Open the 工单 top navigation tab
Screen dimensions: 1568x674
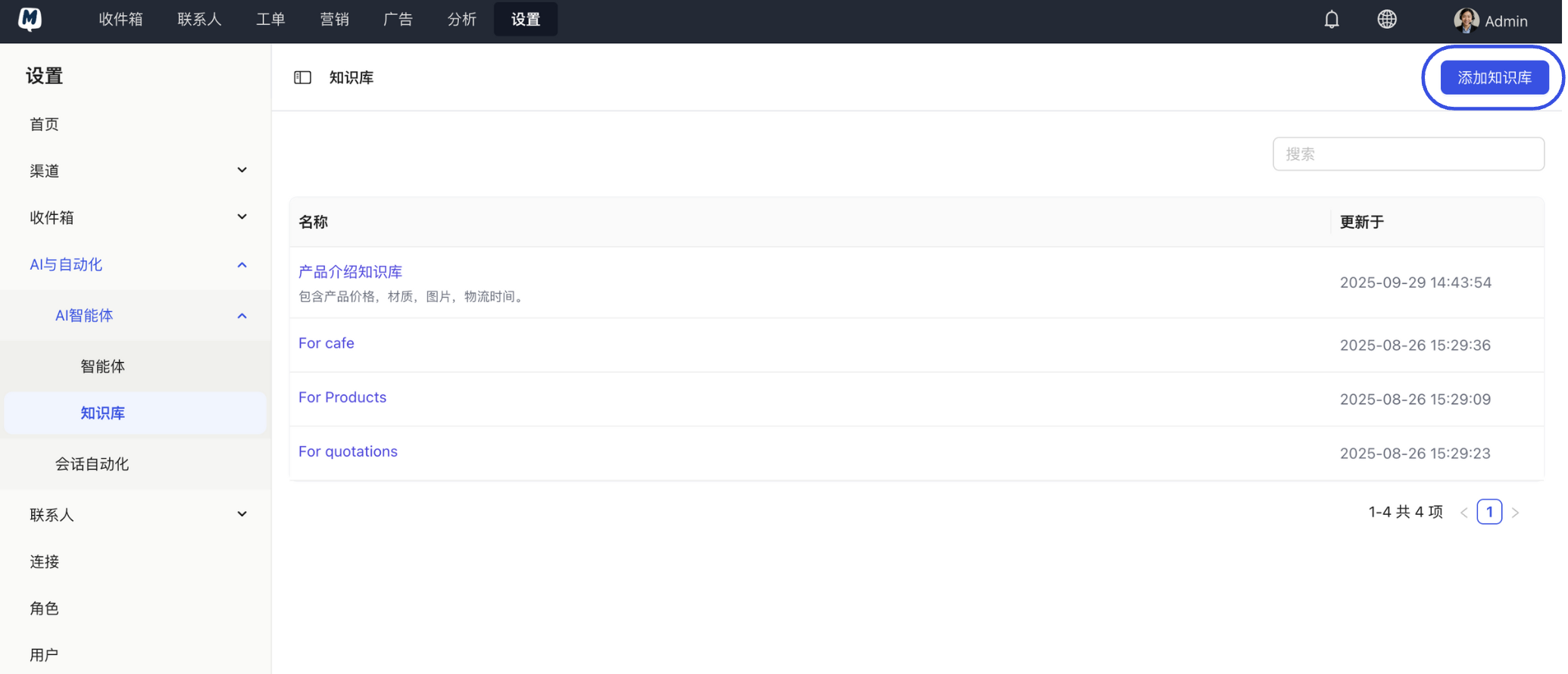click(x=270, y=20)
